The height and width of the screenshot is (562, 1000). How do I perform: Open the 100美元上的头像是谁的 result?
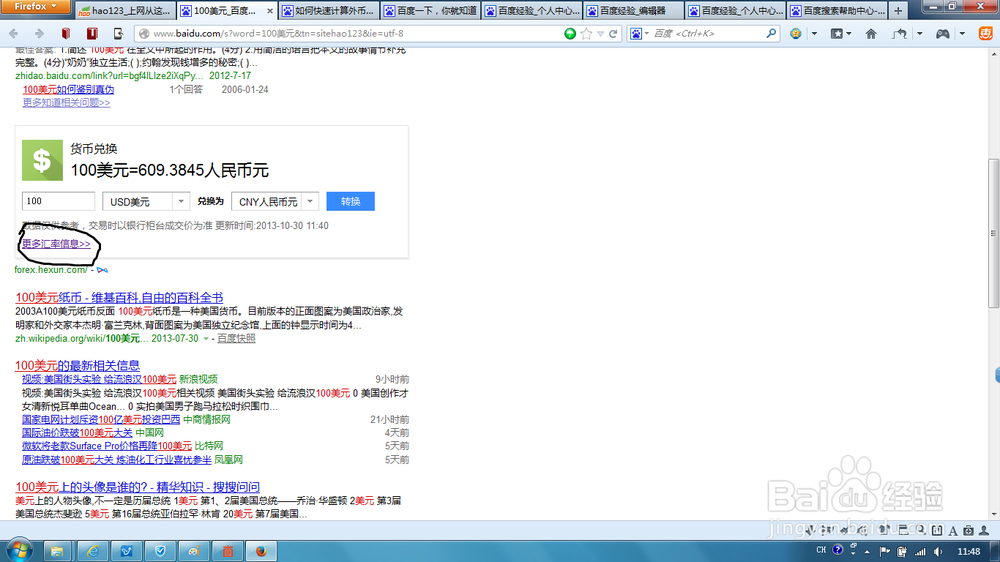click(138, 487)
